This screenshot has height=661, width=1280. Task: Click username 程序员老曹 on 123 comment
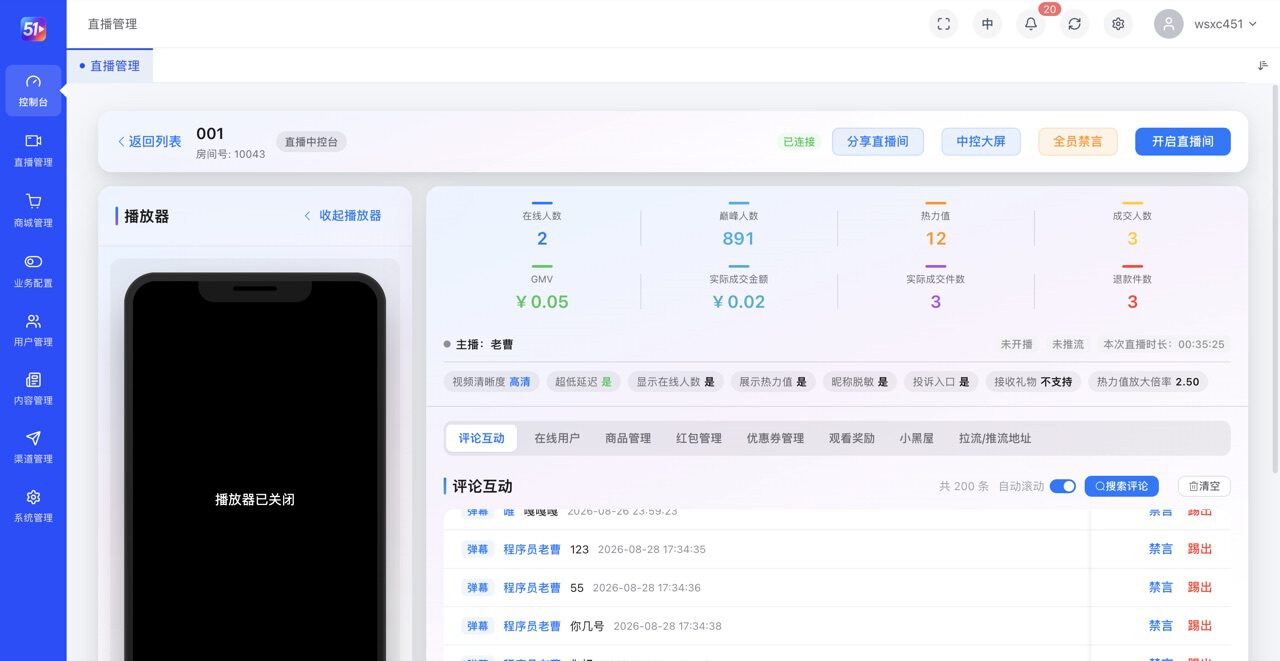tap(532, 549)
